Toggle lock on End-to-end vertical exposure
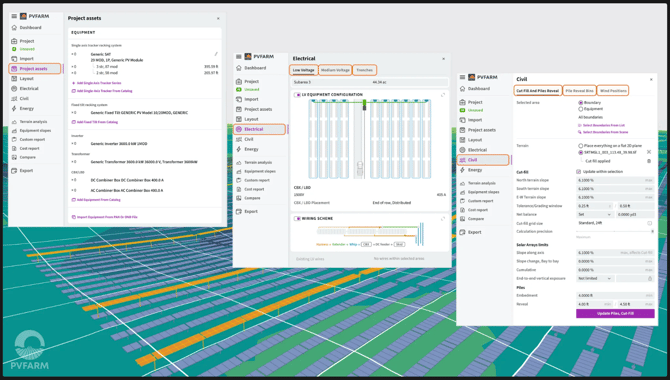 pyautogui.click(x=649, y=279)
